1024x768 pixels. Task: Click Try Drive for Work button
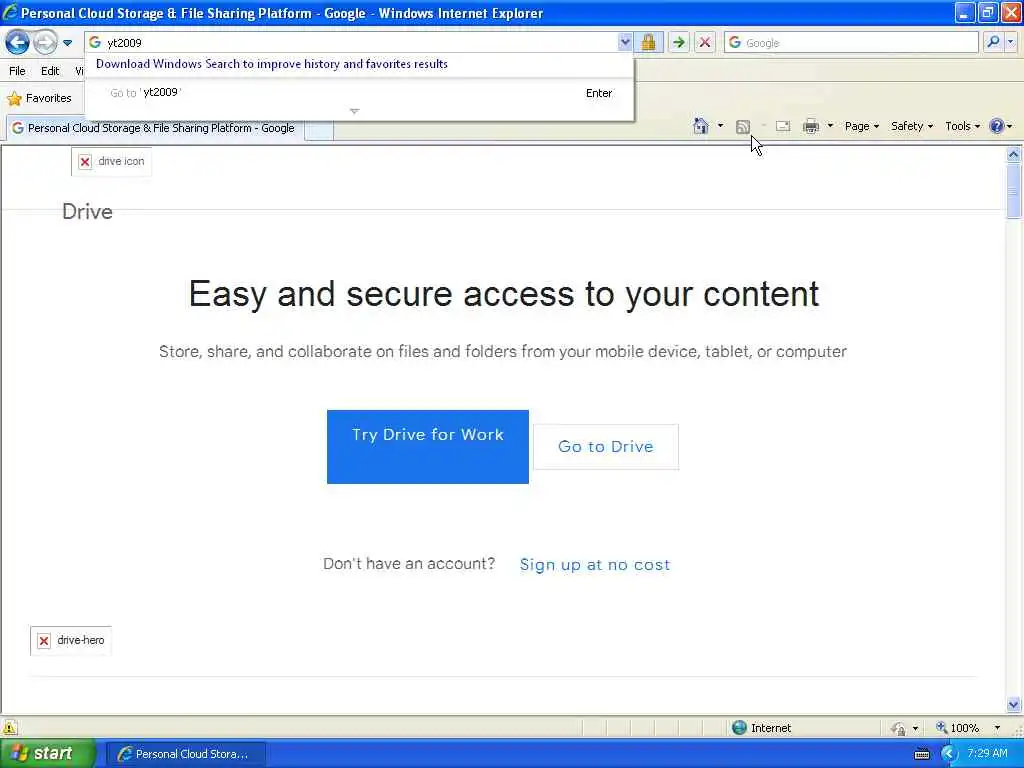428,447
